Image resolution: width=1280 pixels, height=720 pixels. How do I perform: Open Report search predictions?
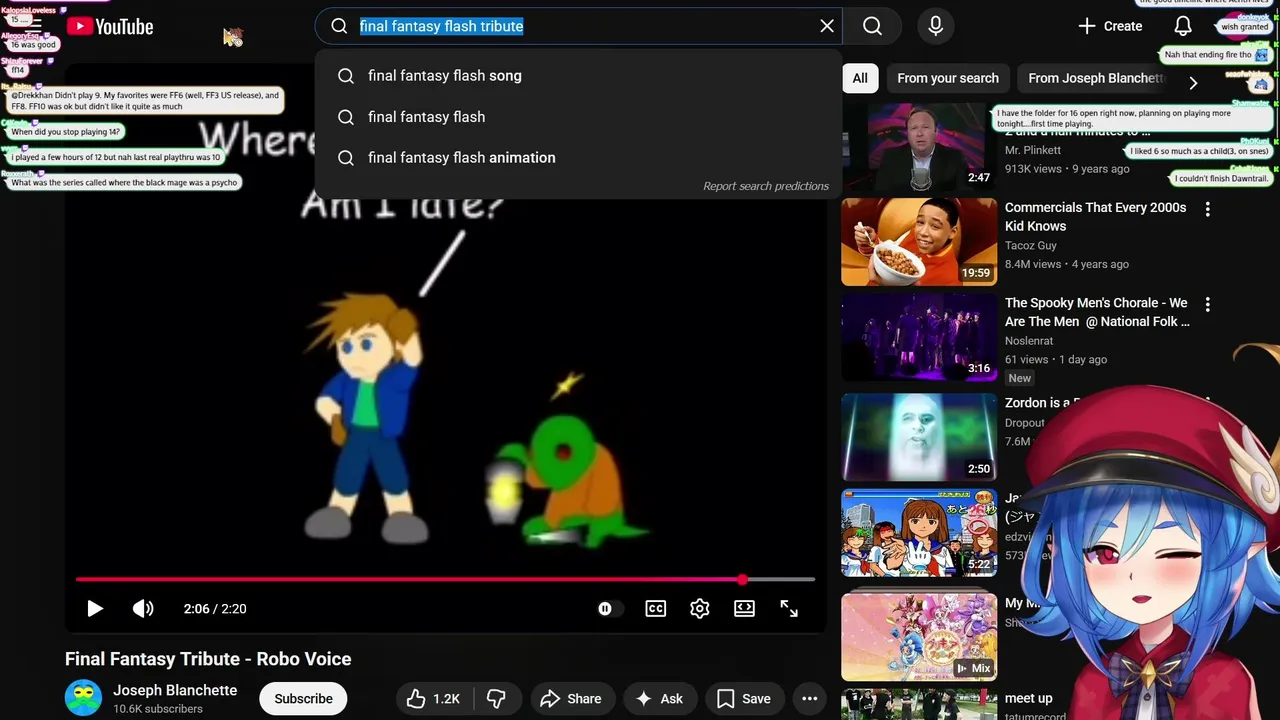(766, 186)
